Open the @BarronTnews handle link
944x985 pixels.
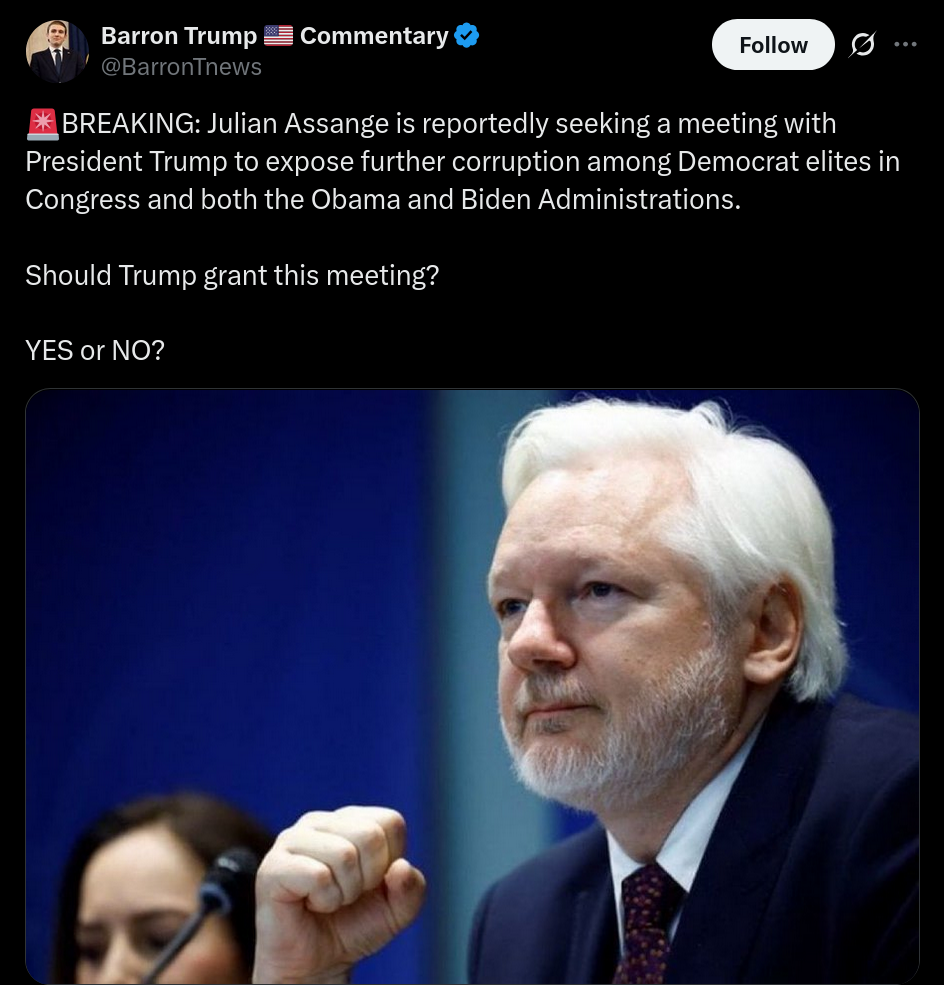pos(181,67)
